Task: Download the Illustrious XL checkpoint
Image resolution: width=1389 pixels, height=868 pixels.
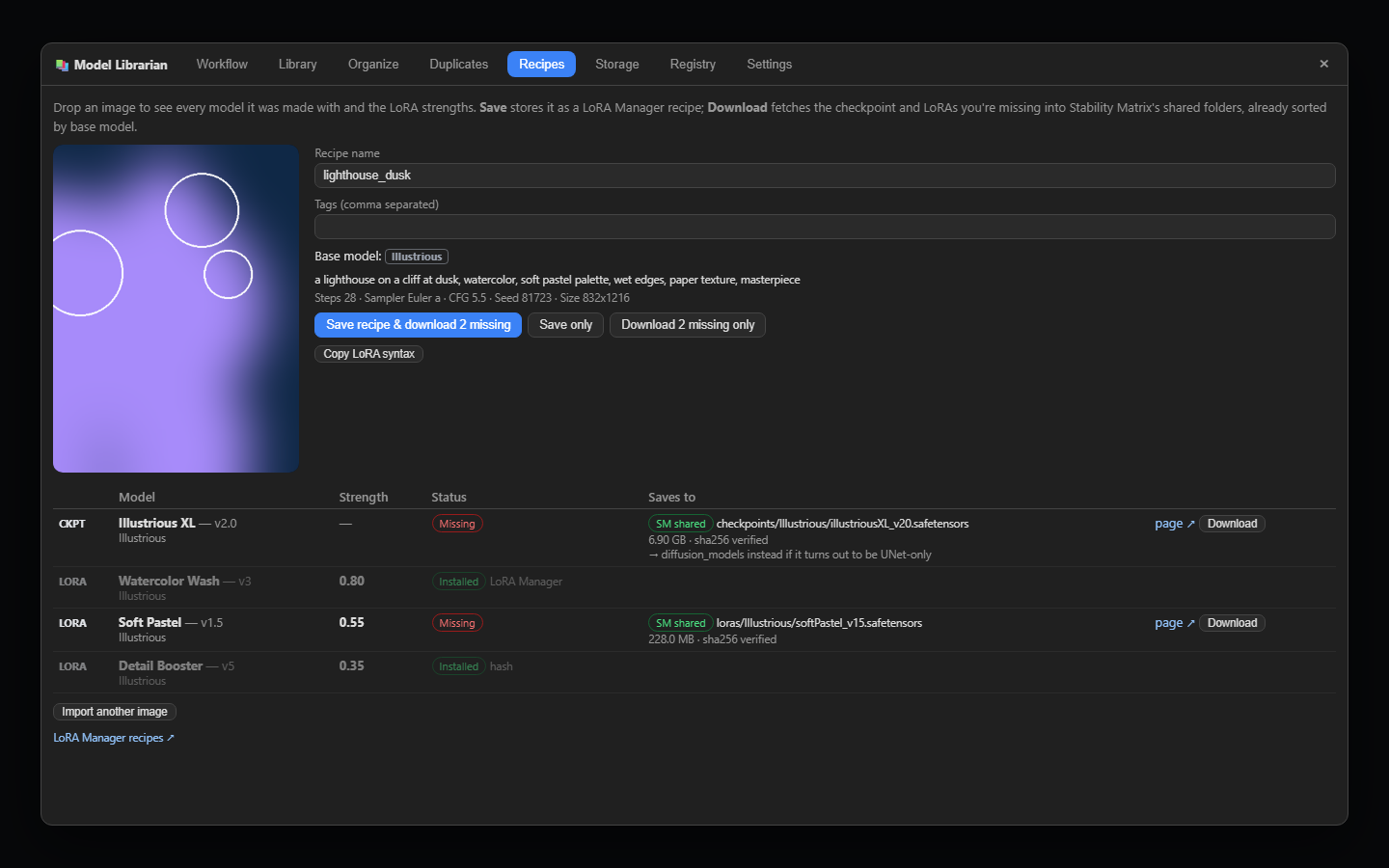Action: (1232, 524)
